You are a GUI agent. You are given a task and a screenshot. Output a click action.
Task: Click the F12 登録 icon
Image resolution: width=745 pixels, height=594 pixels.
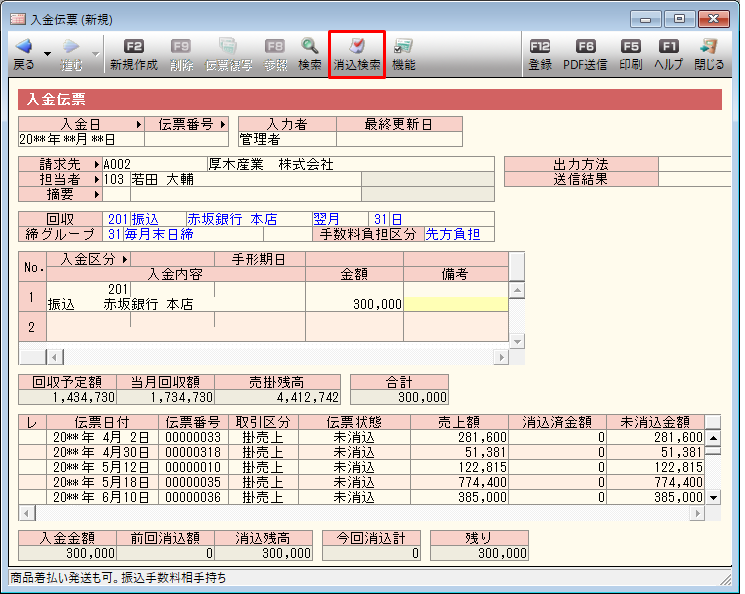click(x=540, y=47)
